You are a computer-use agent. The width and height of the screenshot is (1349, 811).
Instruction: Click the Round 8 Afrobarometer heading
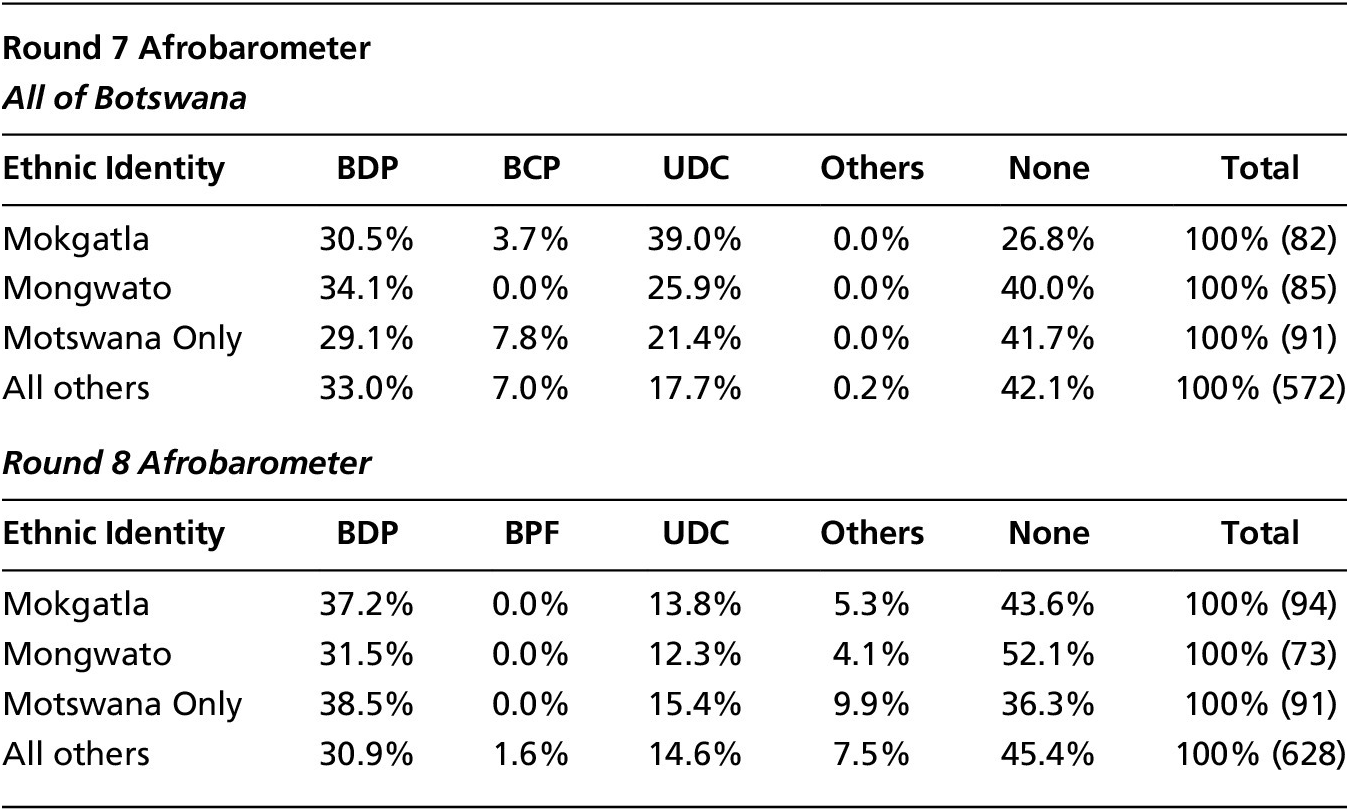point(186,464)
